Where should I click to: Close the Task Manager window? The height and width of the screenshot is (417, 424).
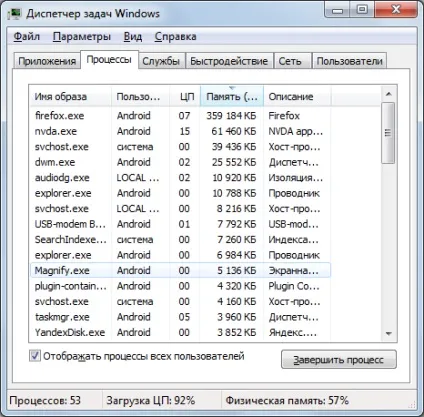pos(396,10)
